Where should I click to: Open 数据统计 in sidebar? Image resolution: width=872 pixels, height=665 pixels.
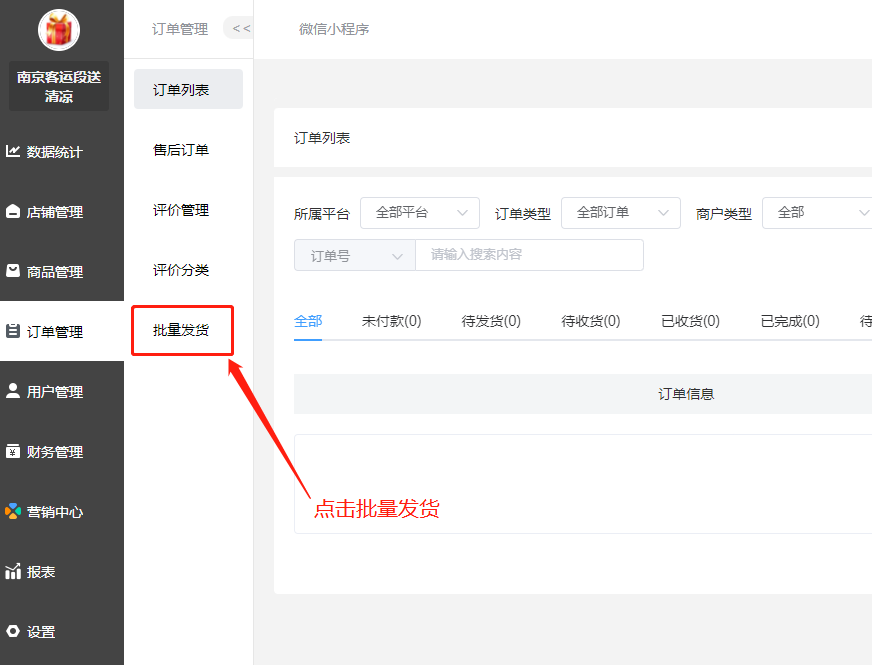point(62,151)
